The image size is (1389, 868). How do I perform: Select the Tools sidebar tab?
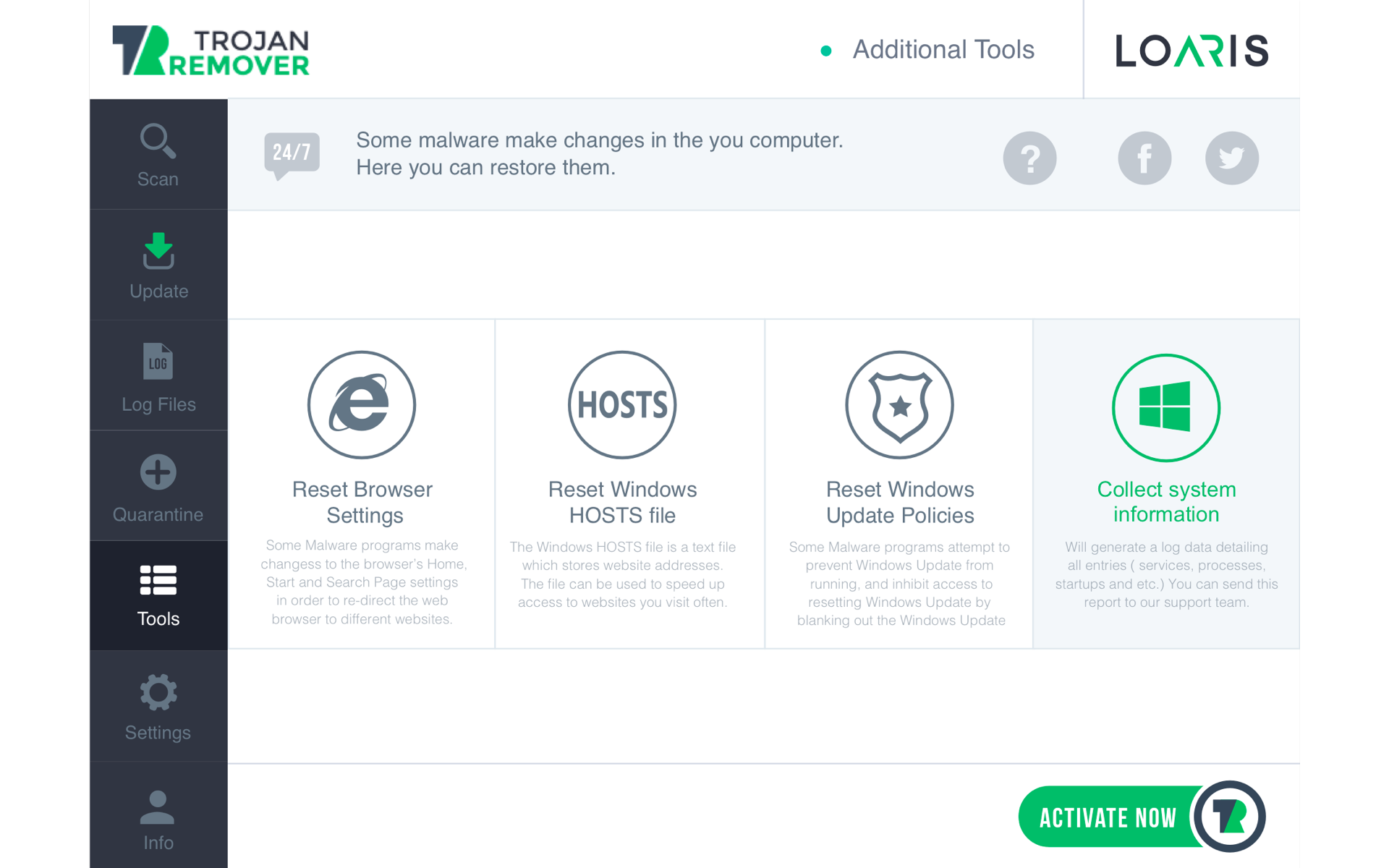(x=158, y=596)
